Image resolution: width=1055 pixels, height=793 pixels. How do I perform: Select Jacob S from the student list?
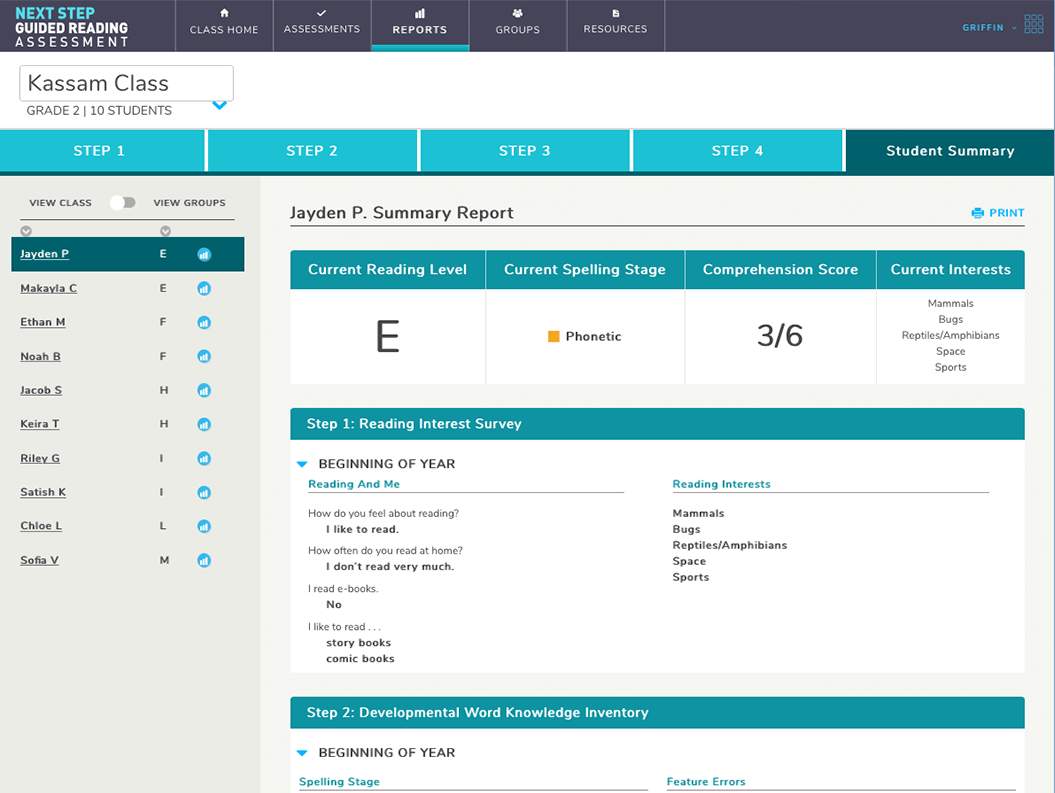click(41, 391)
